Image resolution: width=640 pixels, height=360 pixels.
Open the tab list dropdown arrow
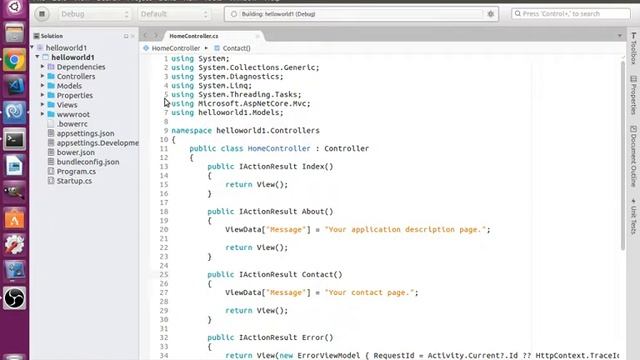tap(620, 36)
